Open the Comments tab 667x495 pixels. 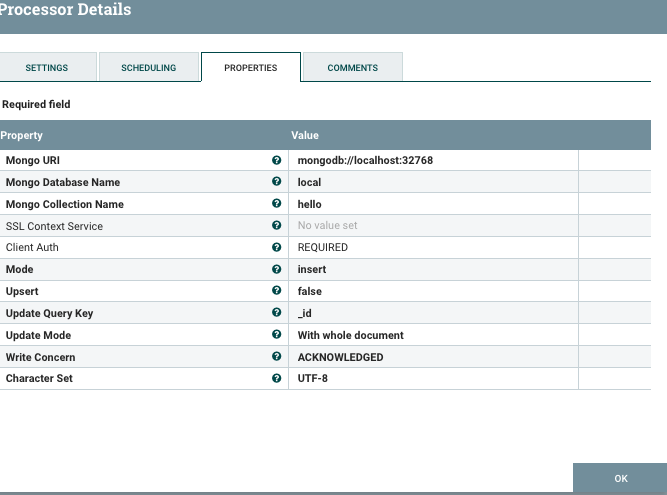click(x=352, y=68)
